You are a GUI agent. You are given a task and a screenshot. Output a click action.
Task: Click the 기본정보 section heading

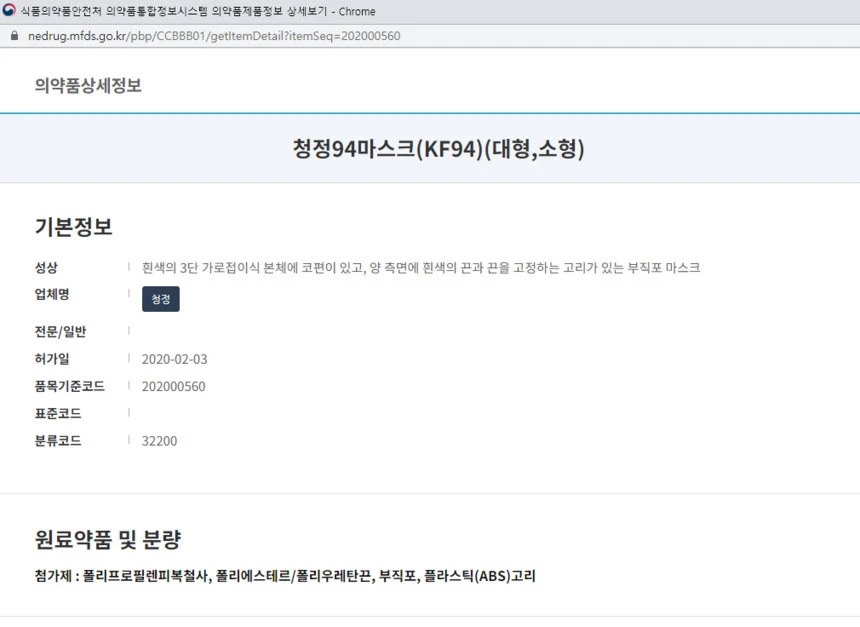pyautogui.click(x=74, y=227)
